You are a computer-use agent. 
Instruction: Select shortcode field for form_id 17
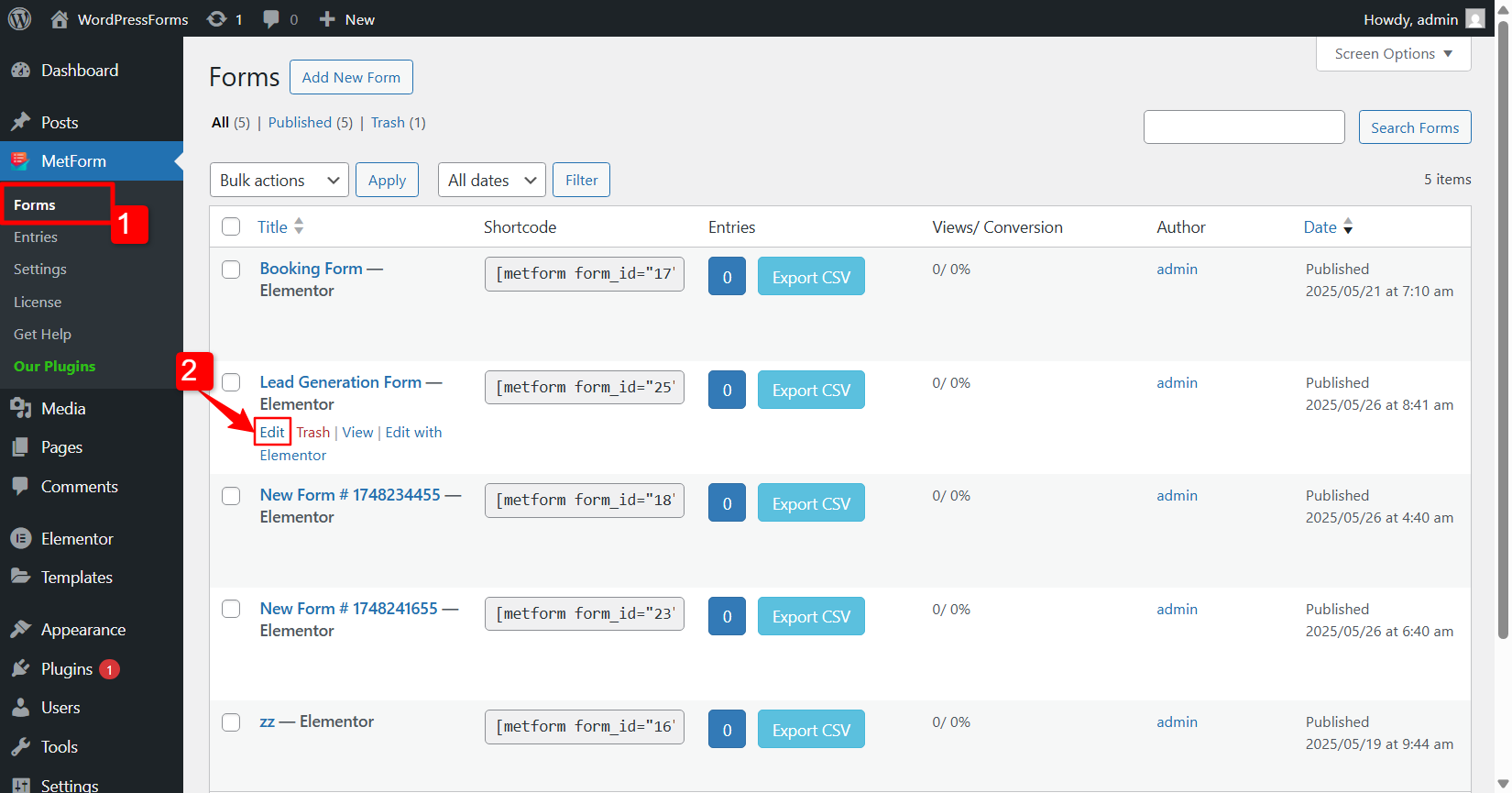click(x=585, y=274)
